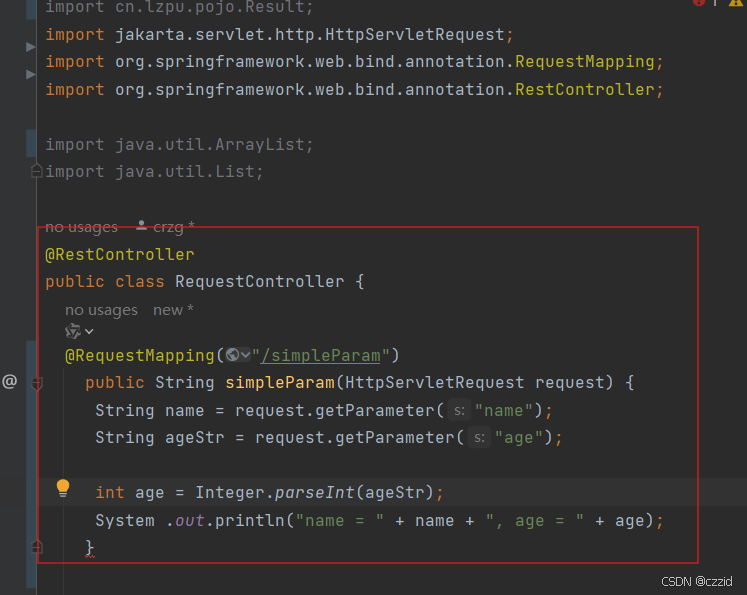Click the RestController import class name
The image size is (747, 595).
pyautogui.click(x=585, y=90)
